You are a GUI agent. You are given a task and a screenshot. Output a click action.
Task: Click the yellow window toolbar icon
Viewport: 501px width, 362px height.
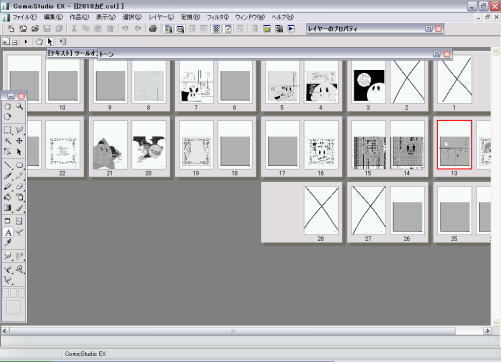pos(267,29)
